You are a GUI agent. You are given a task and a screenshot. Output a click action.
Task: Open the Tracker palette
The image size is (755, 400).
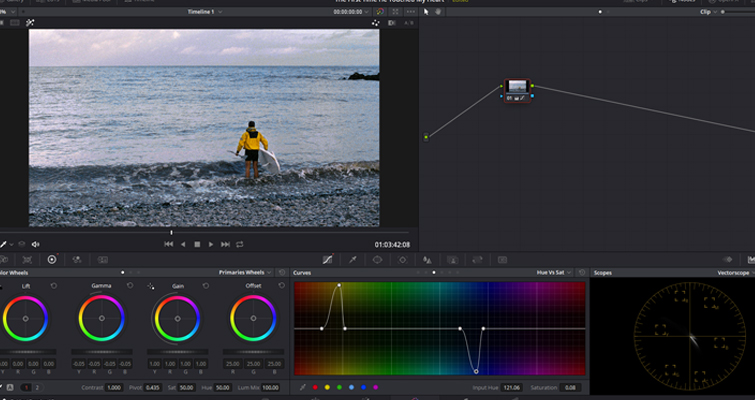pyautogui.click(x=402, y=259)
